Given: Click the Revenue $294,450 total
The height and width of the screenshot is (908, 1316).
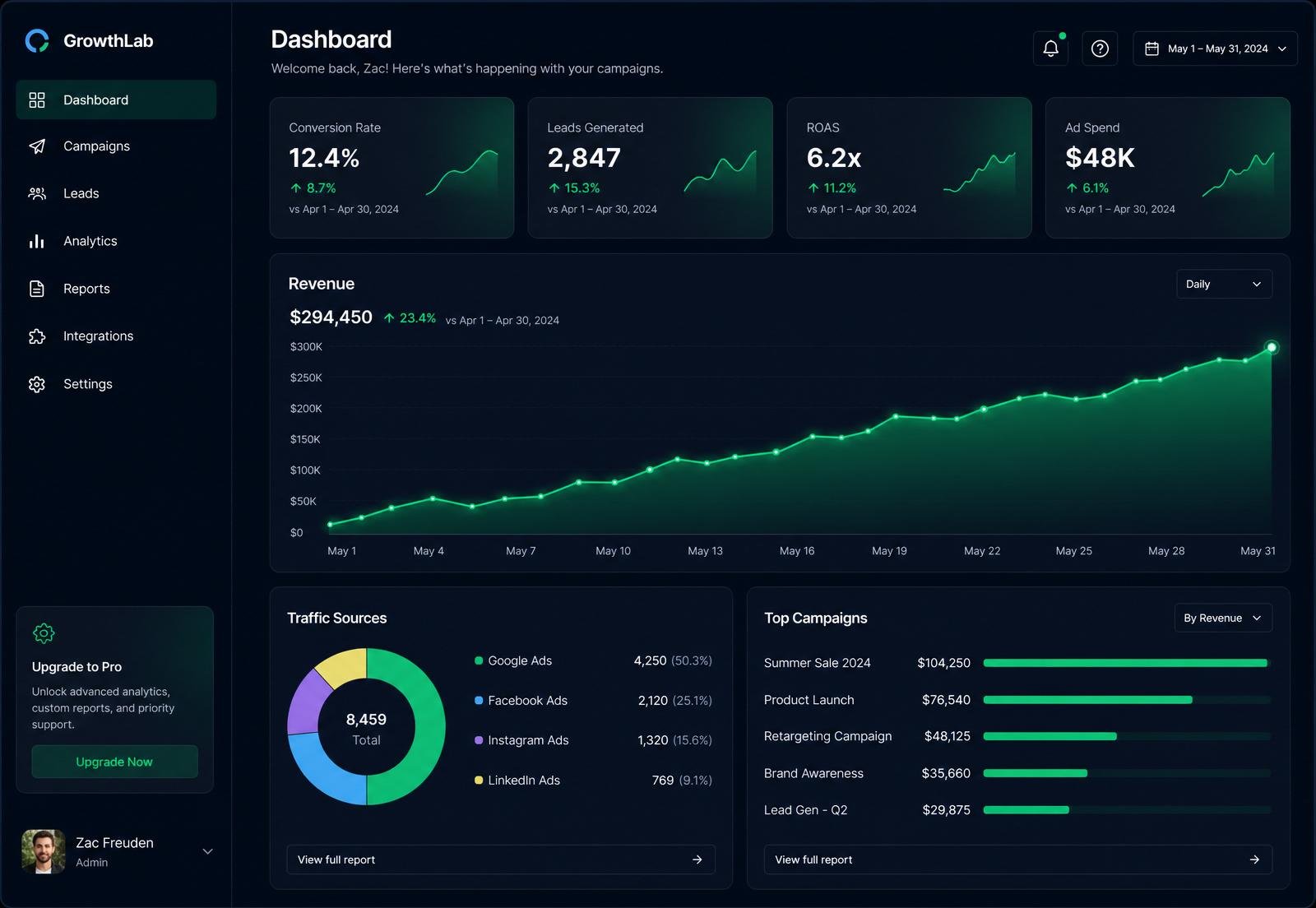Looking at the screenshot, I should (x=331, y=317).
